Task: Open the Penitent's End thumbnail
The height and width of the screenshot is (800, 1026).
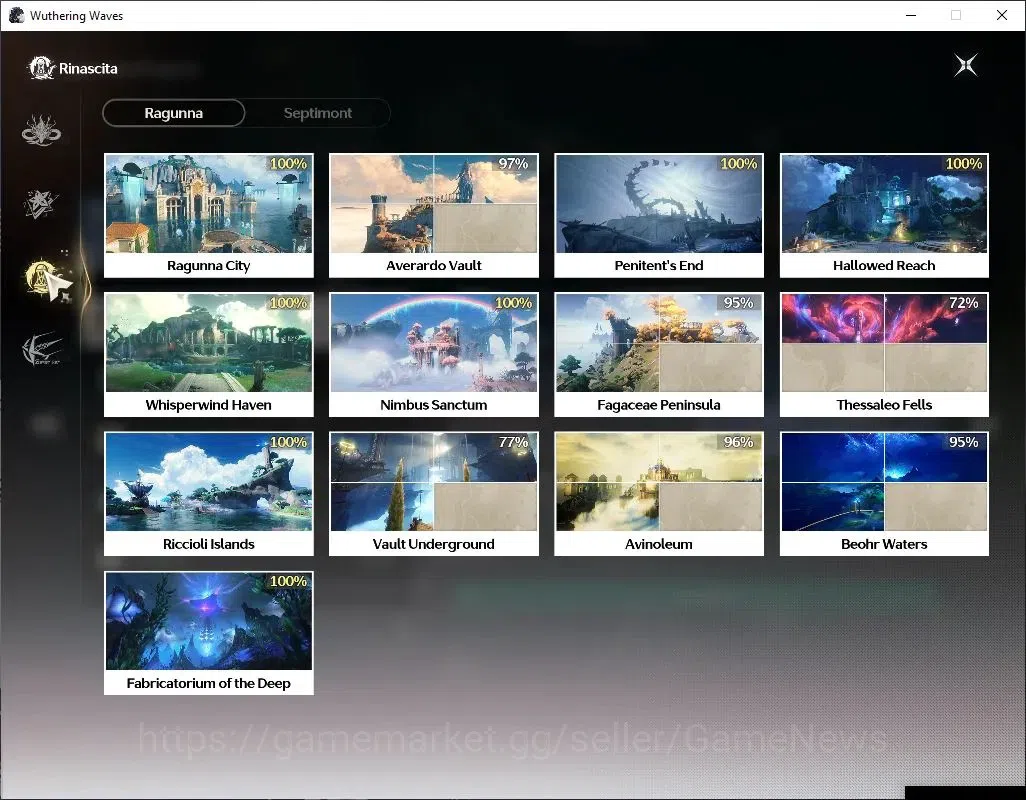Action: 659,215
